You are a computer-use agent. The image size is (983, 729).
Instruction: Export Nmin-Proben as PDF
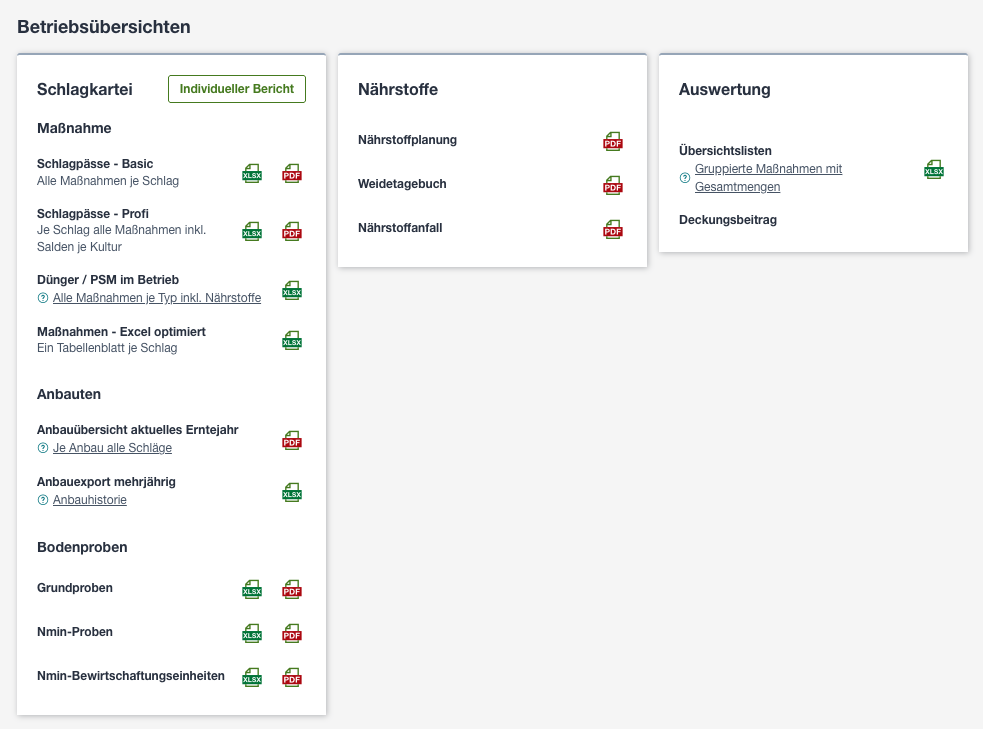292,633
